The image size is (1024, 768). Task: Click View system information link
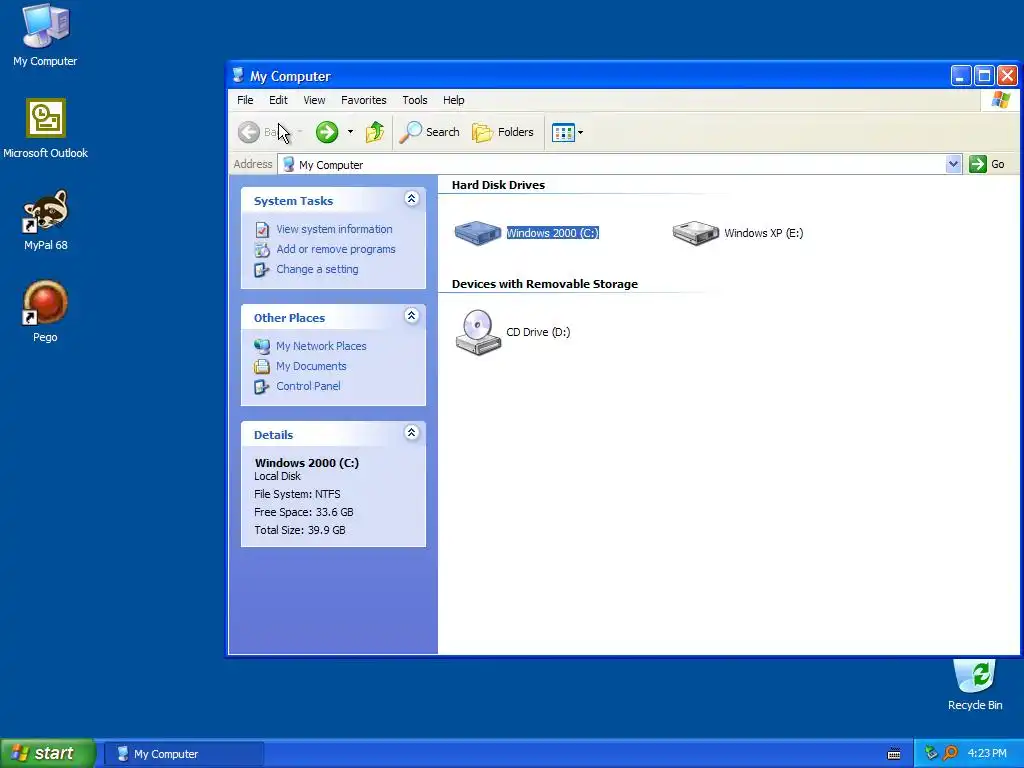[x=334, y=229]
